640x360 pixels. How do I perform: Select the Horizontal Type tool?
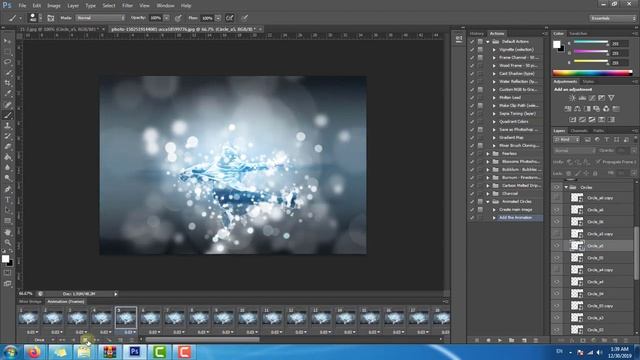(7, 200)
